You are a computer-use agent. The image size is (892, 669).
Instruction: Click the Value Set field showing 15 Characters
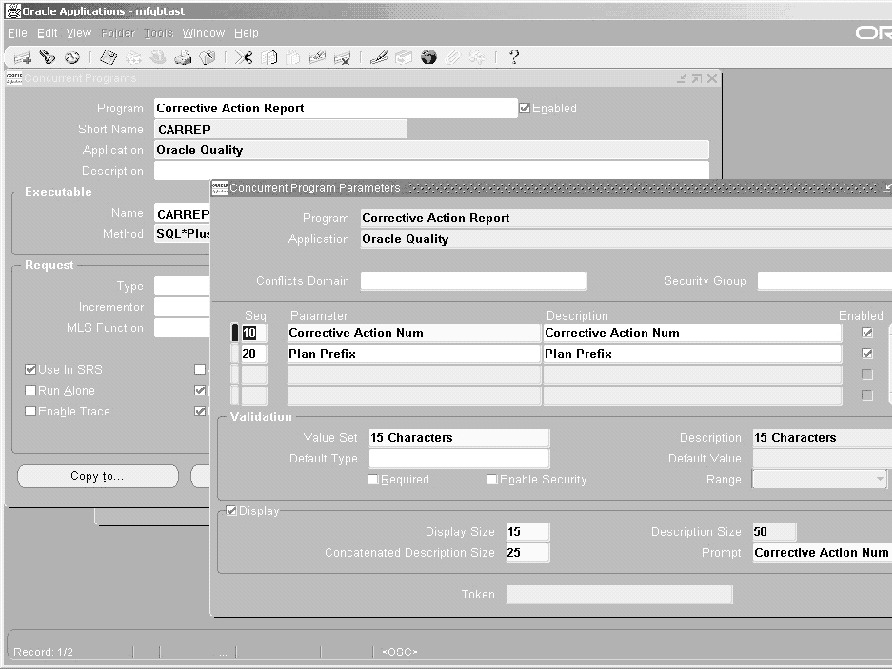459,437
